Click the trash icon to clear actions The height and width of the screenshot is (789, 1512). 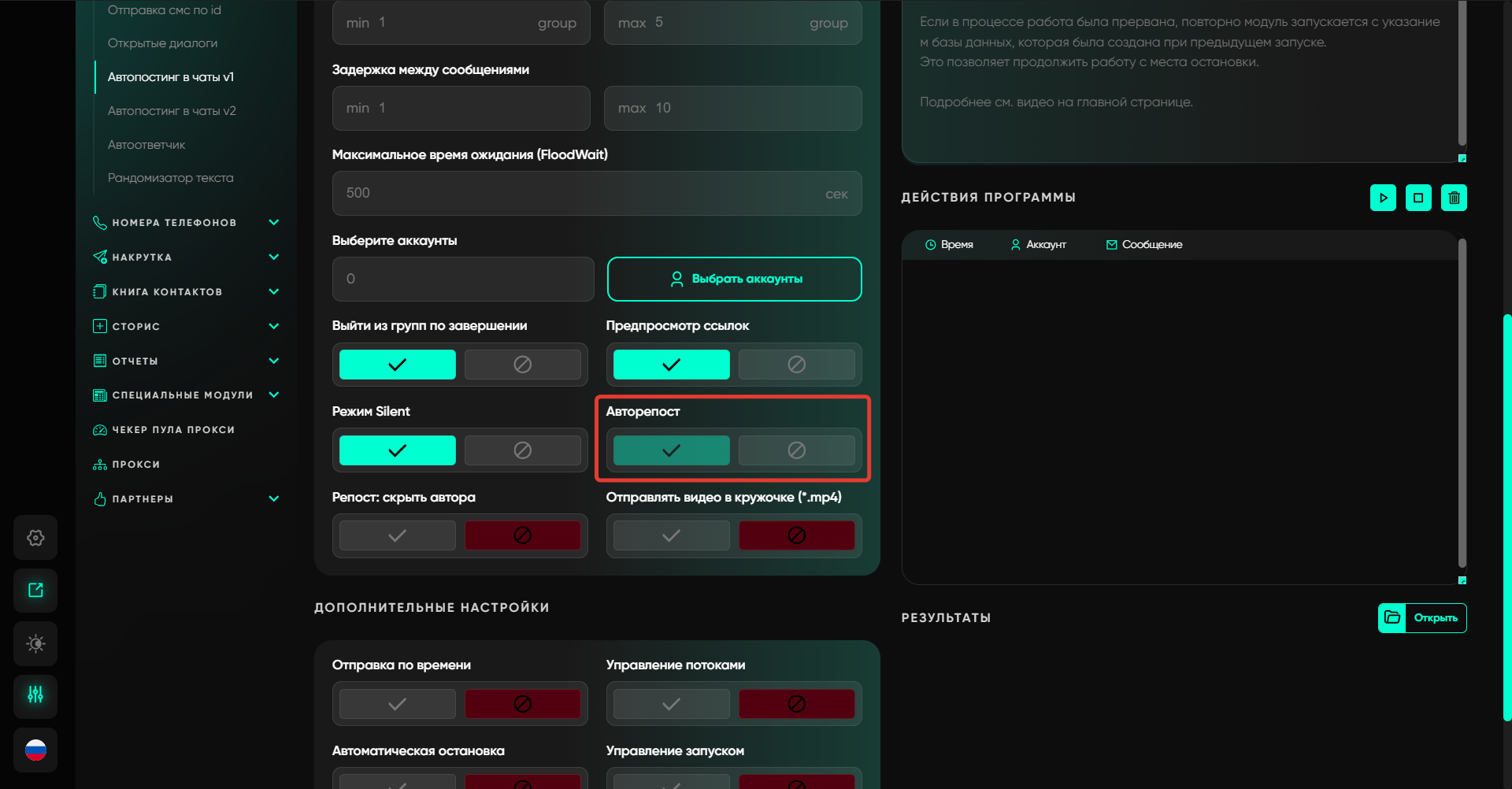tap(1454, 198)
